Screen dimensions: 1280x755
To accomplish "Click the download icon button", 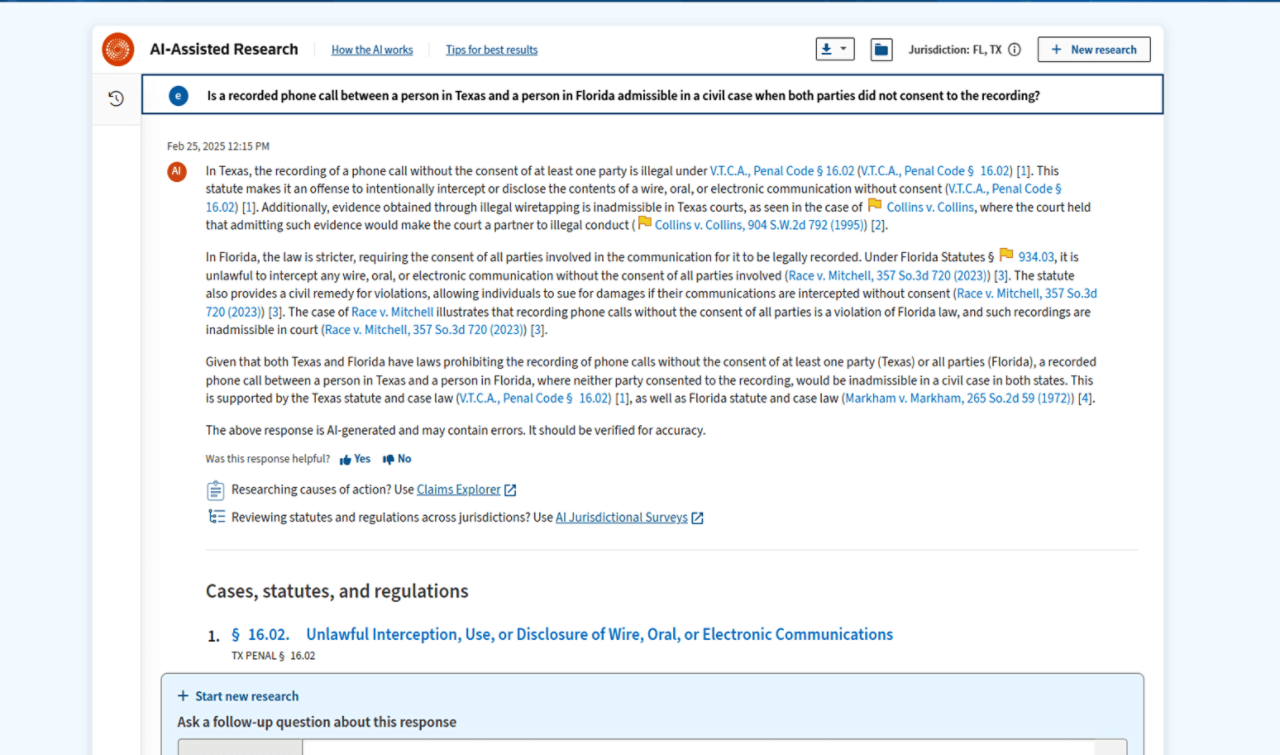I will (x=826, y=49).
